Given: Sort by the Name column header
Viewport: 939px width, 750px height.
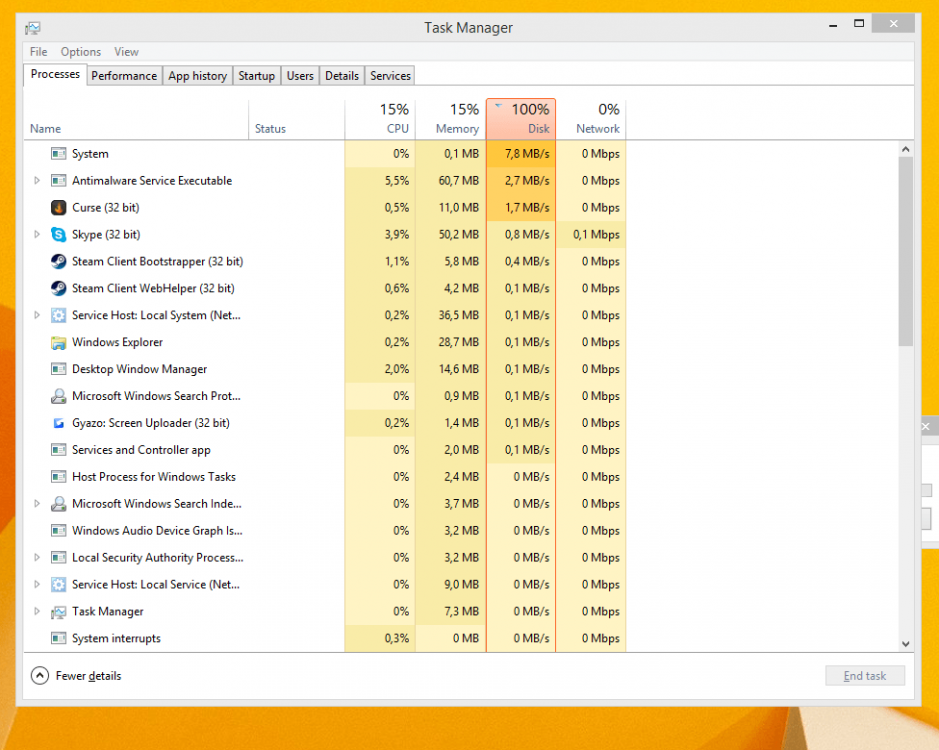Looking at the screenshot, I should tap(137, 119).
